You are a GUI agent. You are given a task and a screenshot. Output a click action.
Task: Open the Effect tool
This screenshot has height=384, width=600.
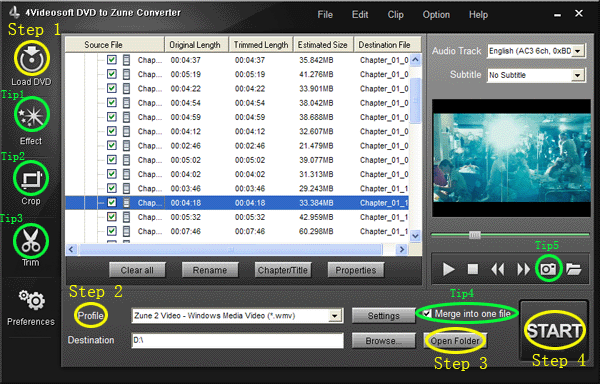(x=32, y=114)
